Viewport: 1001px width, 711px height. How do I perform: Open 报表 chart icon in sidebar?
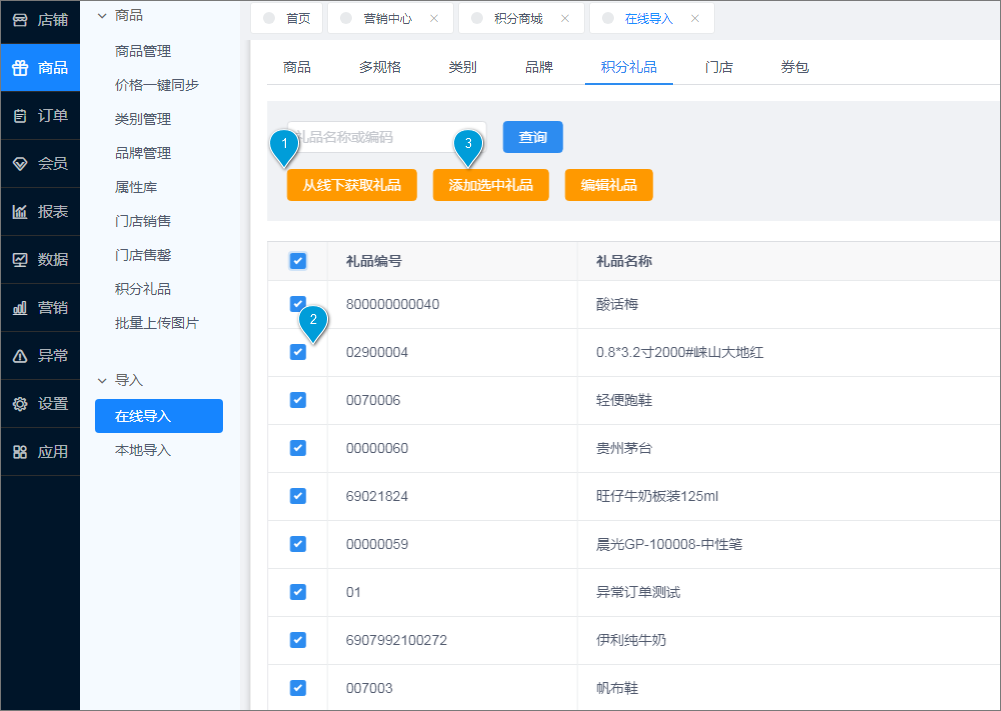tap(20, 211)
